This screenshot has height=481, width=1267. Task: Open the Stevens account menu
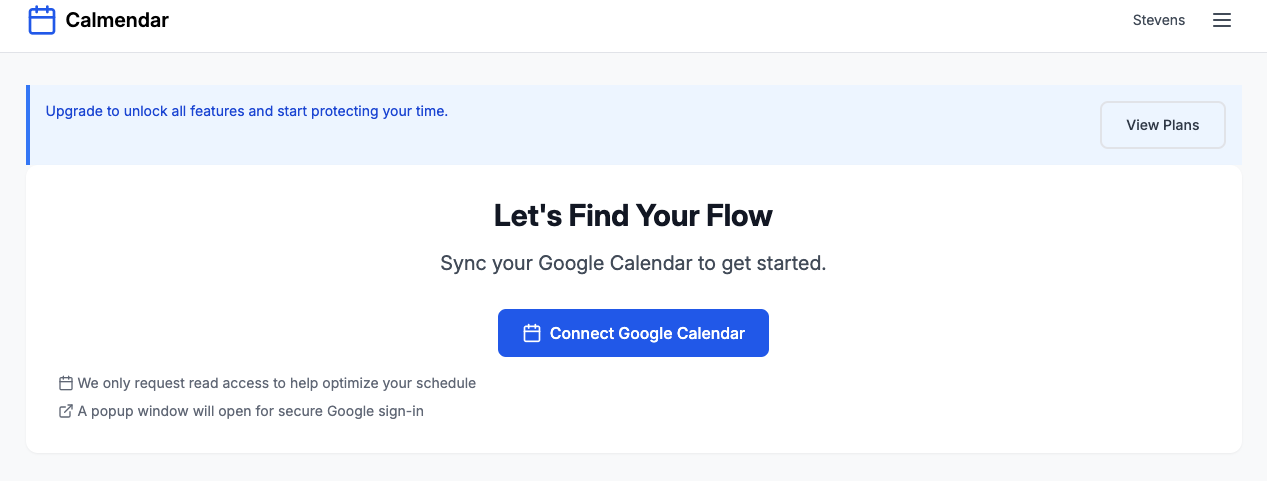[1158, 20]
